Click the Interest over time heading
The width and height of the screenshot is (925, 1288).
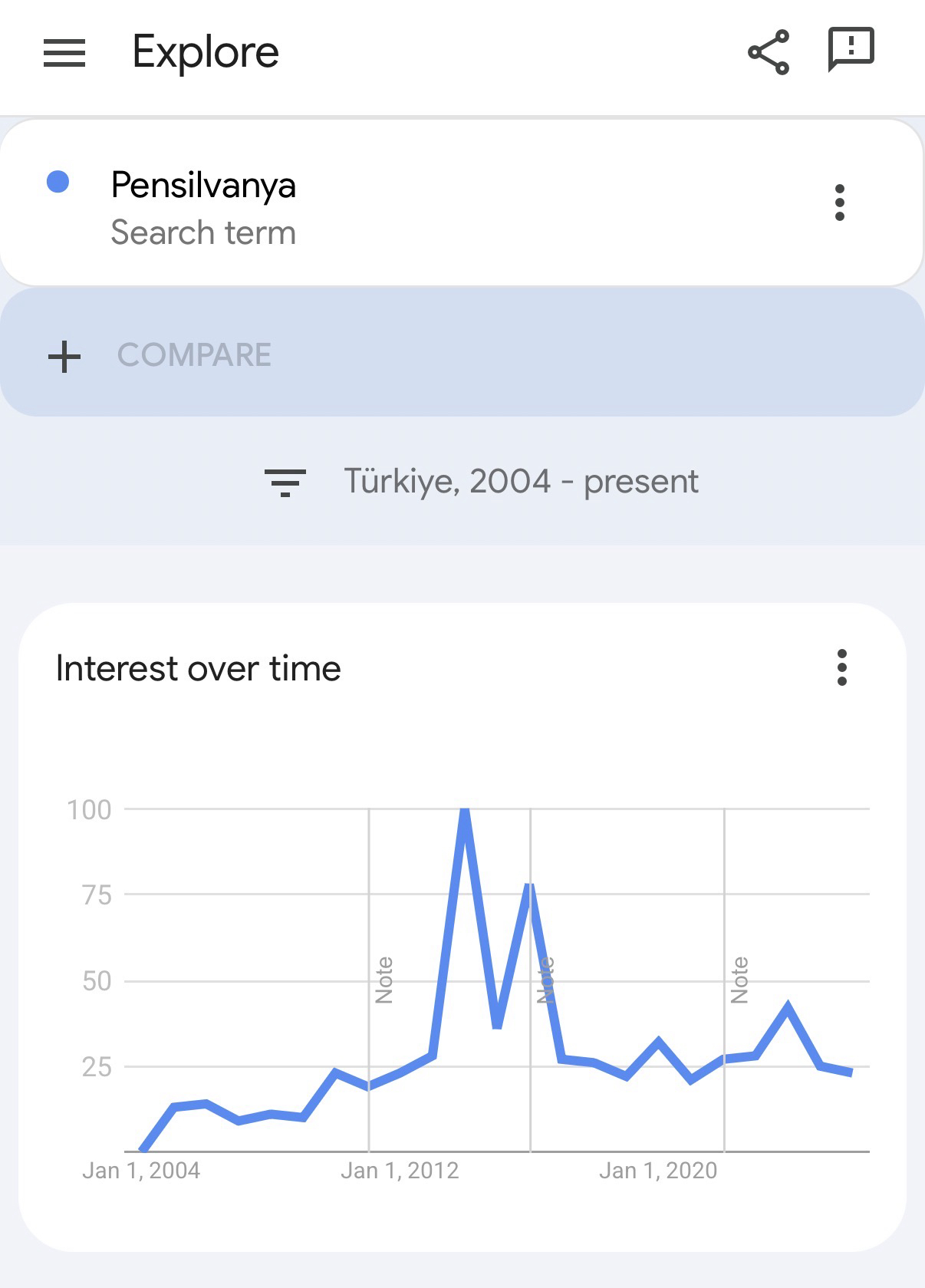click(x=199, y=668)
